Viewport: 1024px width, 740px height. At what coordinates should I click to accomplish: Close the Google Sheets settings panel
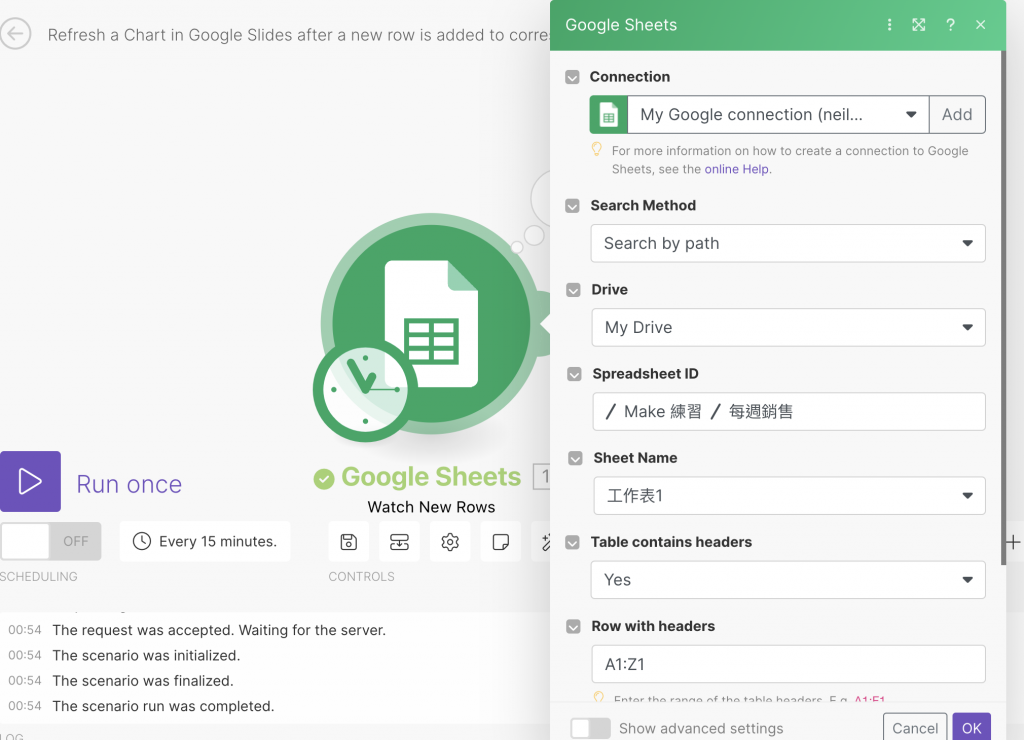(x=980, y=25)
